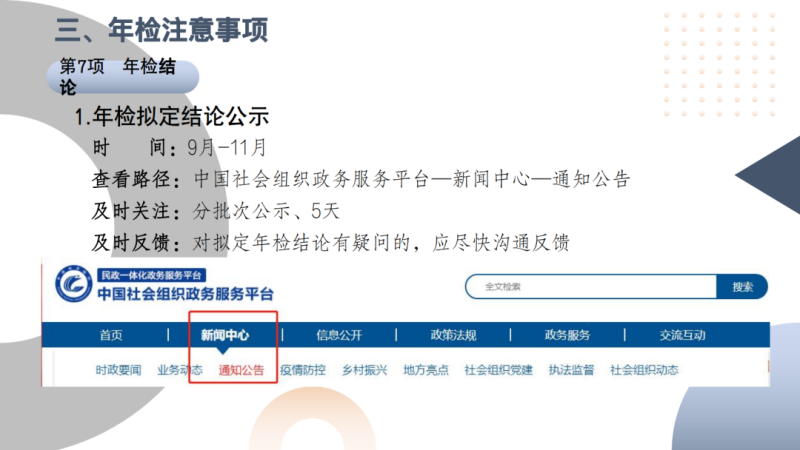Open the 社会组织党建 submenu link
This screenshot has width=800, height=450.
[x=498, y=370]
